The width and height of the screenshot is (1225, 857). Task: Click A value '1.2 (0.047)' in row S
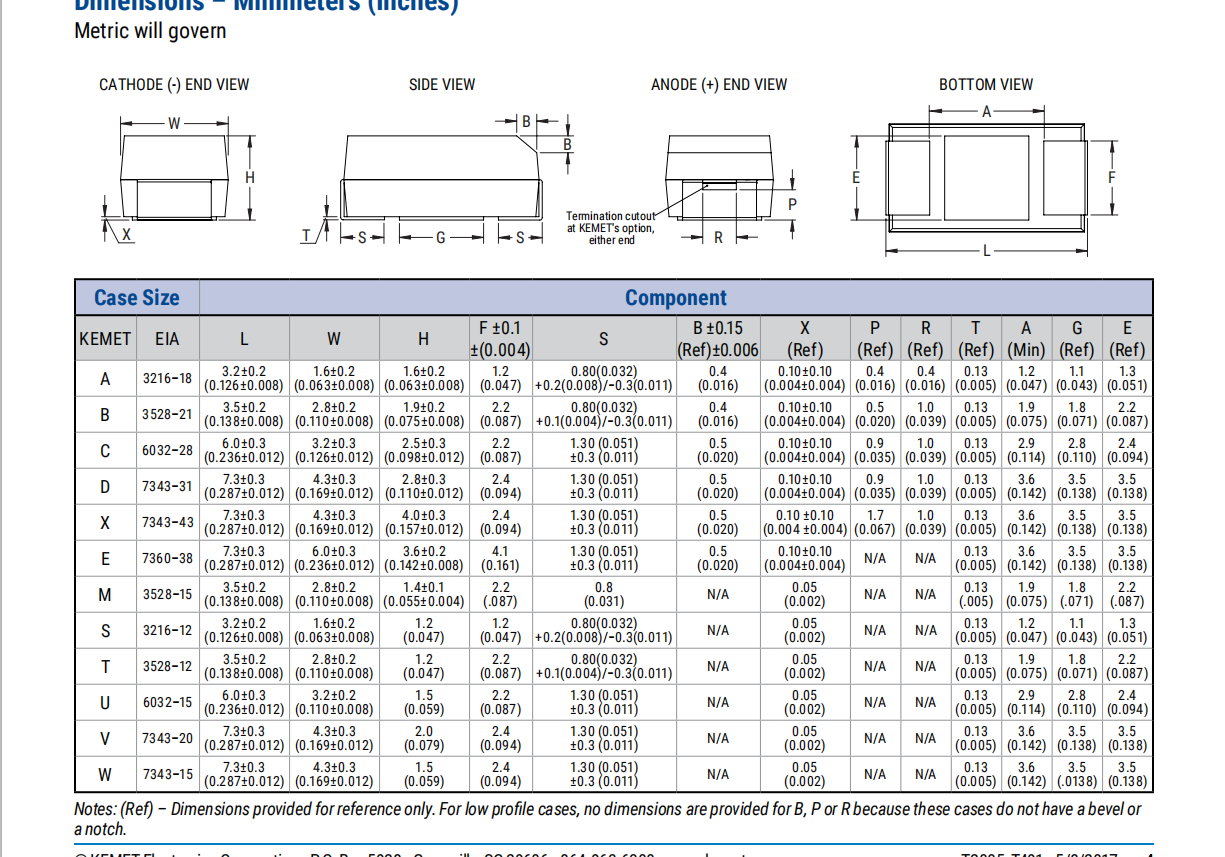[1026, 631]
